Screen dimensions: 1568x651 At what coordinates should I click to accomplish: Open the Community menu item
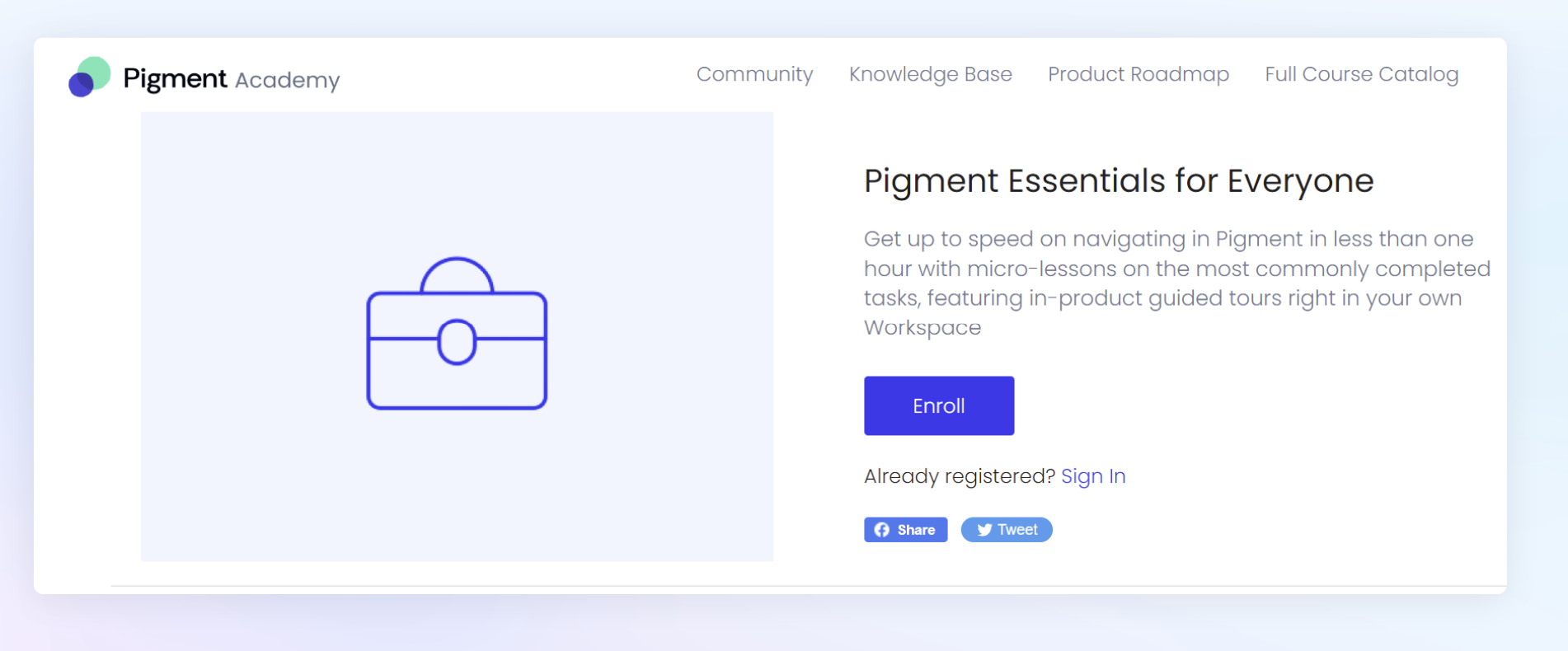754,74
